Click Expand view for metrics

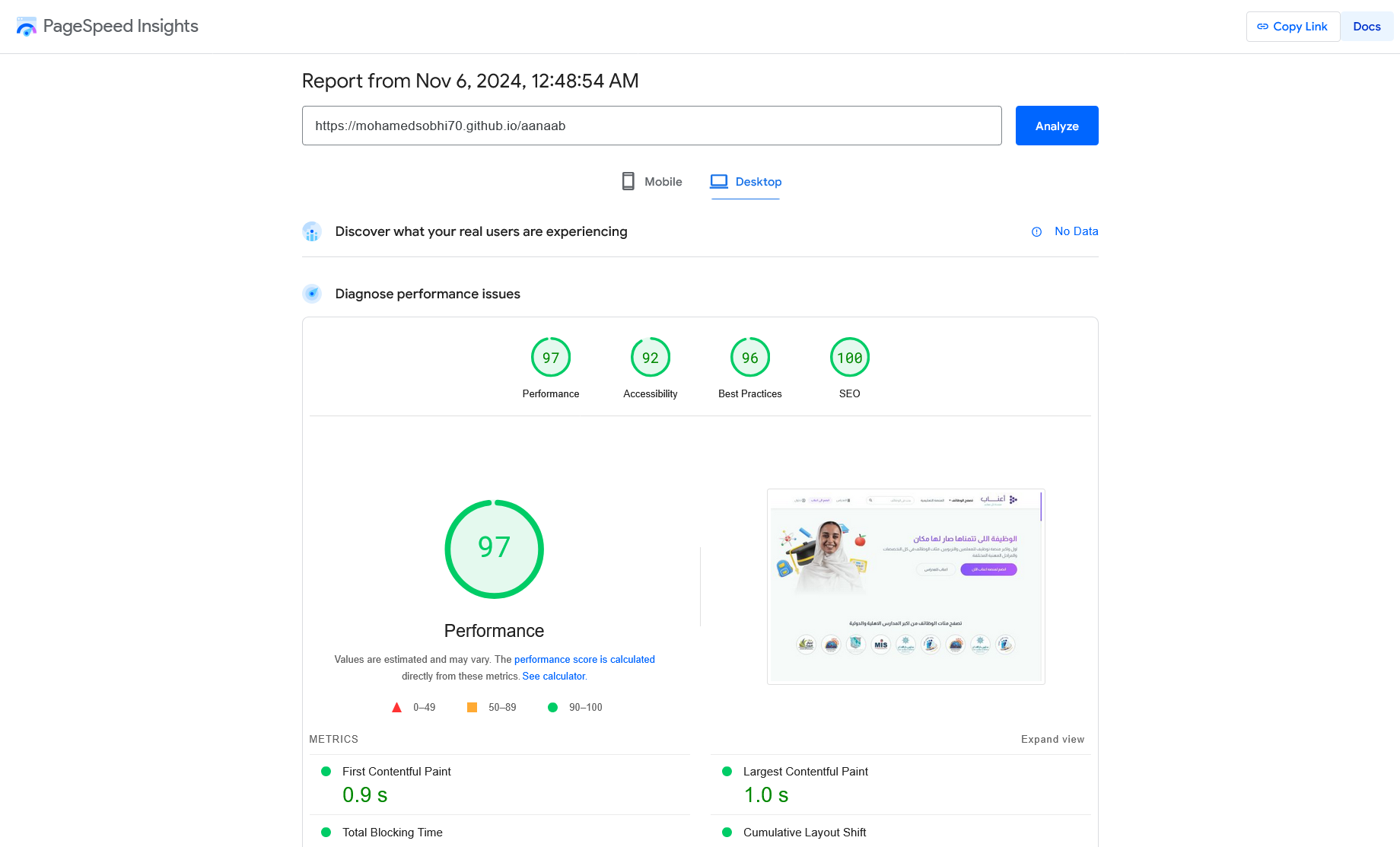pyautogui.click(x=1053, y=740)
